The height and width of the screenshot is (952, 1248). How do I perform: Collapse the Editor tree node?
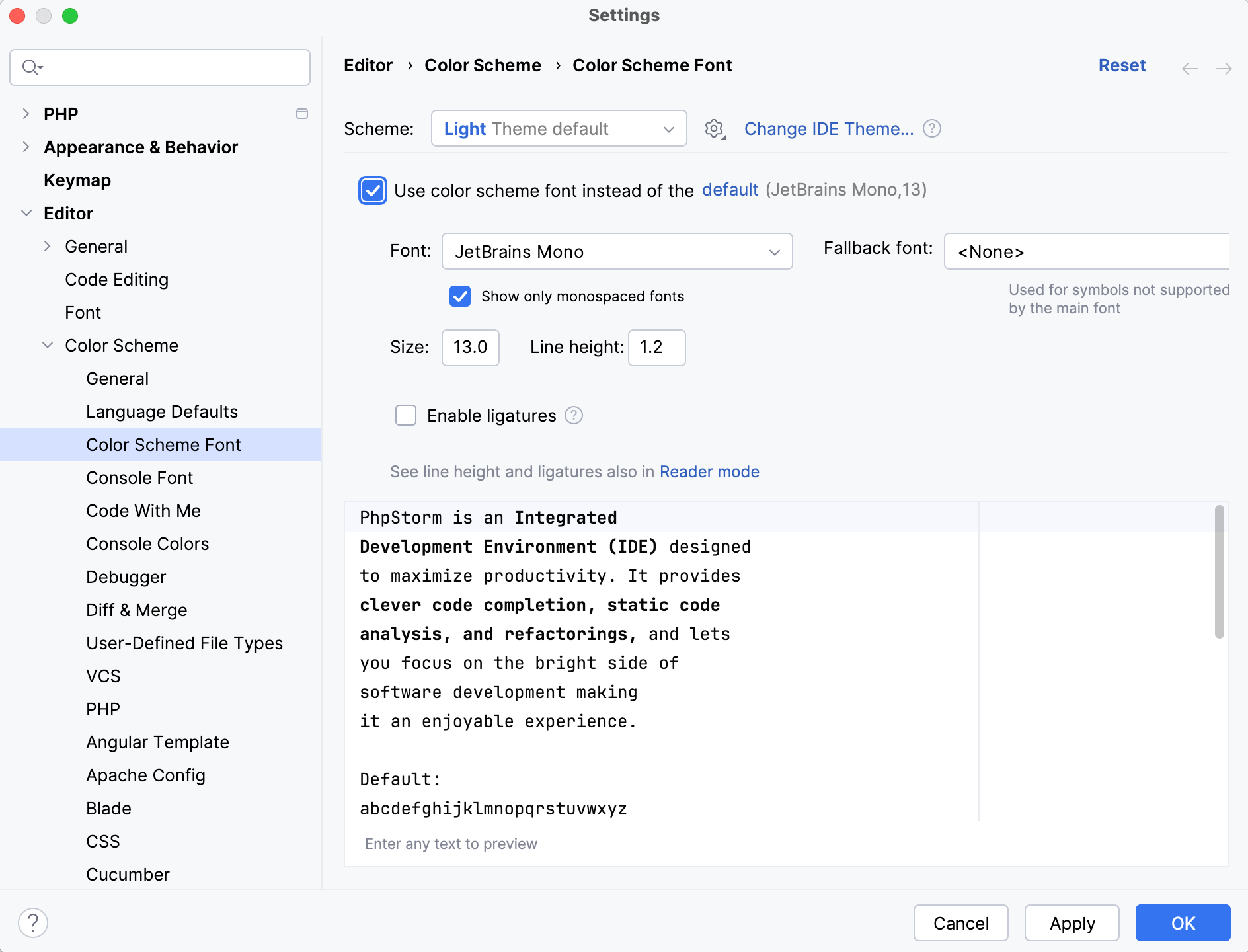[x=26, y=213]
